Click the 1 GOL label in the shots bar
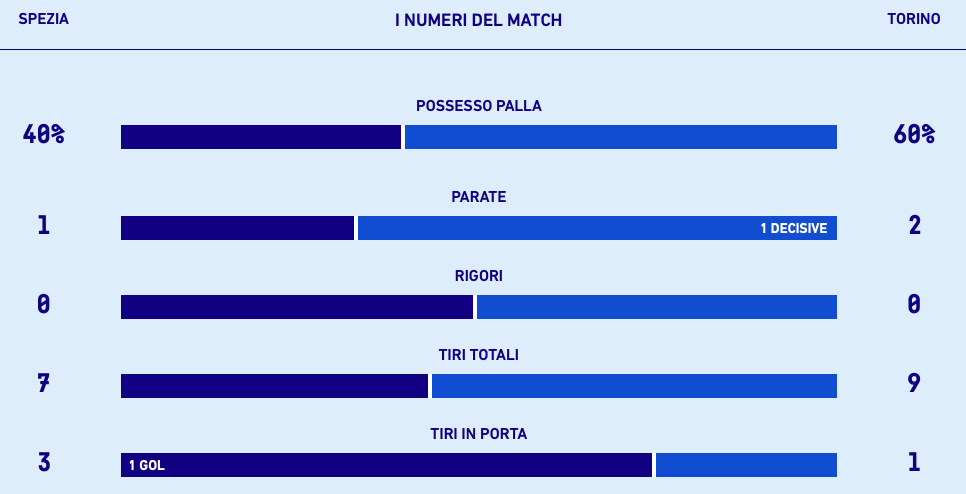 pyautogui.click(x=146, y=466)
